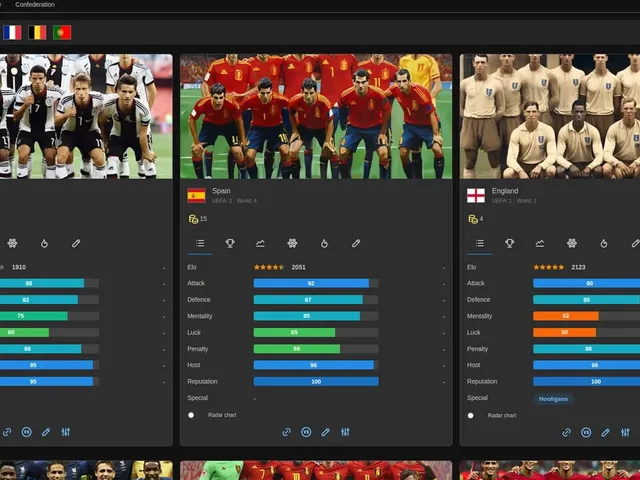Click Spain Elo value 2051
The width and height of the screenshot is (640, 480).
point(298,267)
